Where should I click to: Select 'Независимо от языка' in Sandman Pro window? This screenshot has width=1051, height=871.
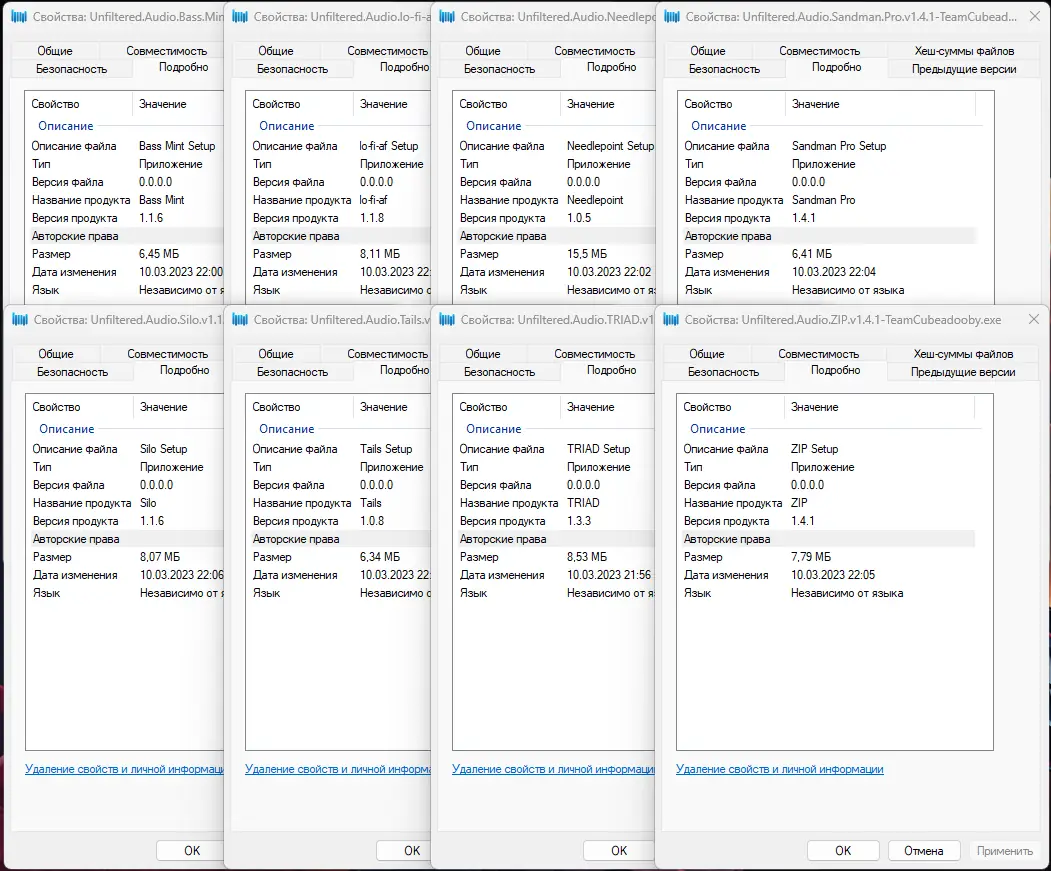(x=848, y=290)
